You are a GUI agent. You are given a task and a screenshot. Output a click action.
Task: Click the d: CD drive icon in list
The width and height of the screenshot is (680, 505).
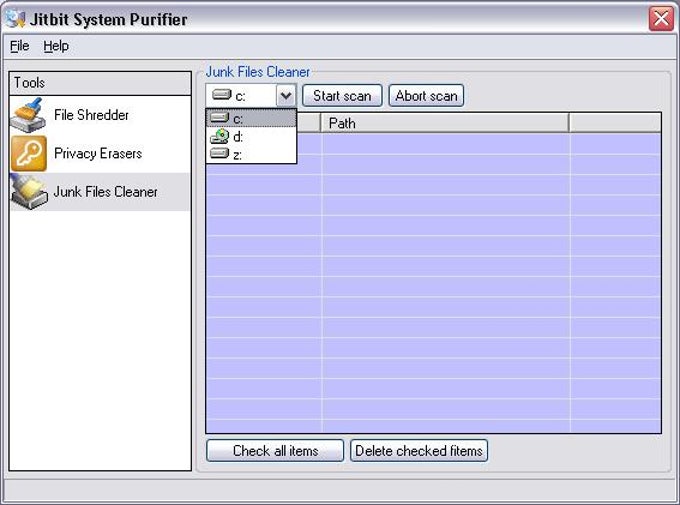[219, 136]
